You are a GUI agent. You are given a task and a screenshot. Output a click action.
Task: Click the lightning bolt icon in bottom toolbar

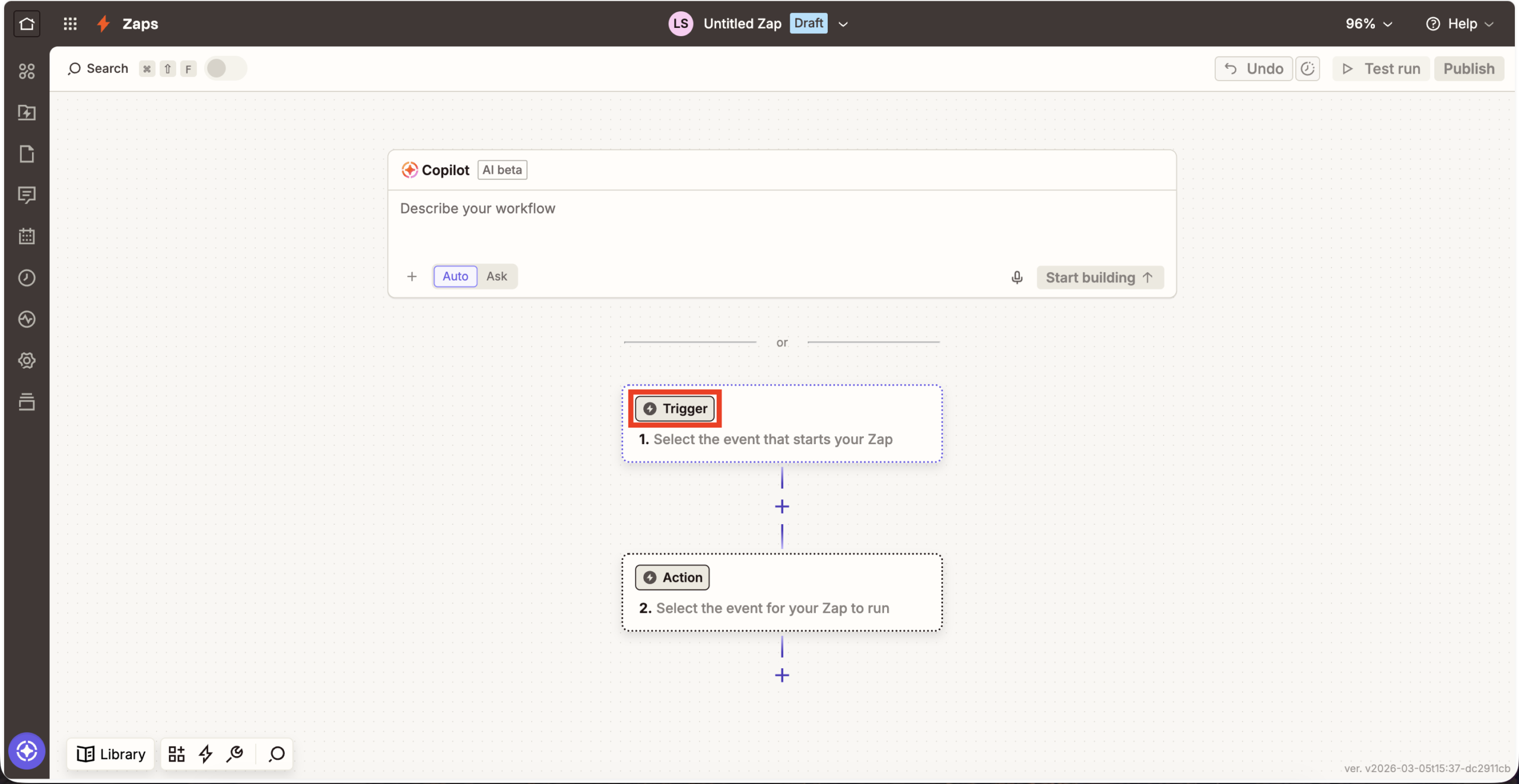[205, 753]
